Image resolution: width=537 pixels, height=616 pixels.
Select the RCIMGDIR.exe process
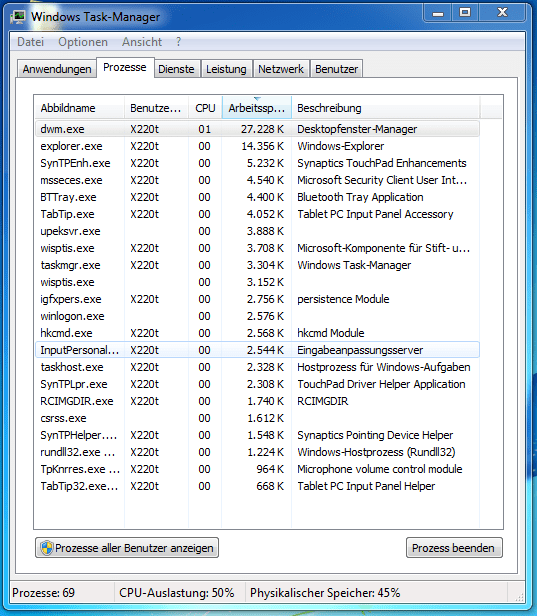pyautogui.click(x=257, y=401)
